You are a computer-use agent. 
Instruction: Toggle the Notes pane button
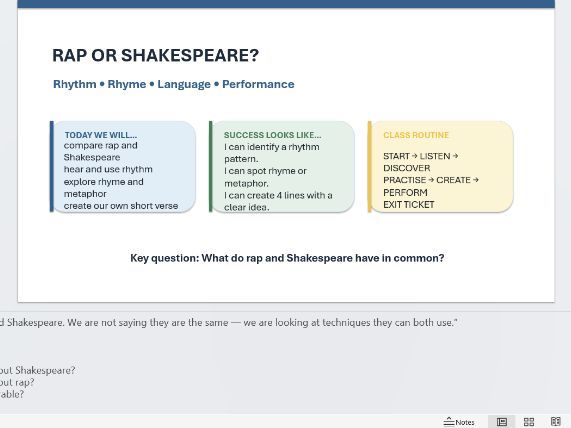[x=459, y=422]
